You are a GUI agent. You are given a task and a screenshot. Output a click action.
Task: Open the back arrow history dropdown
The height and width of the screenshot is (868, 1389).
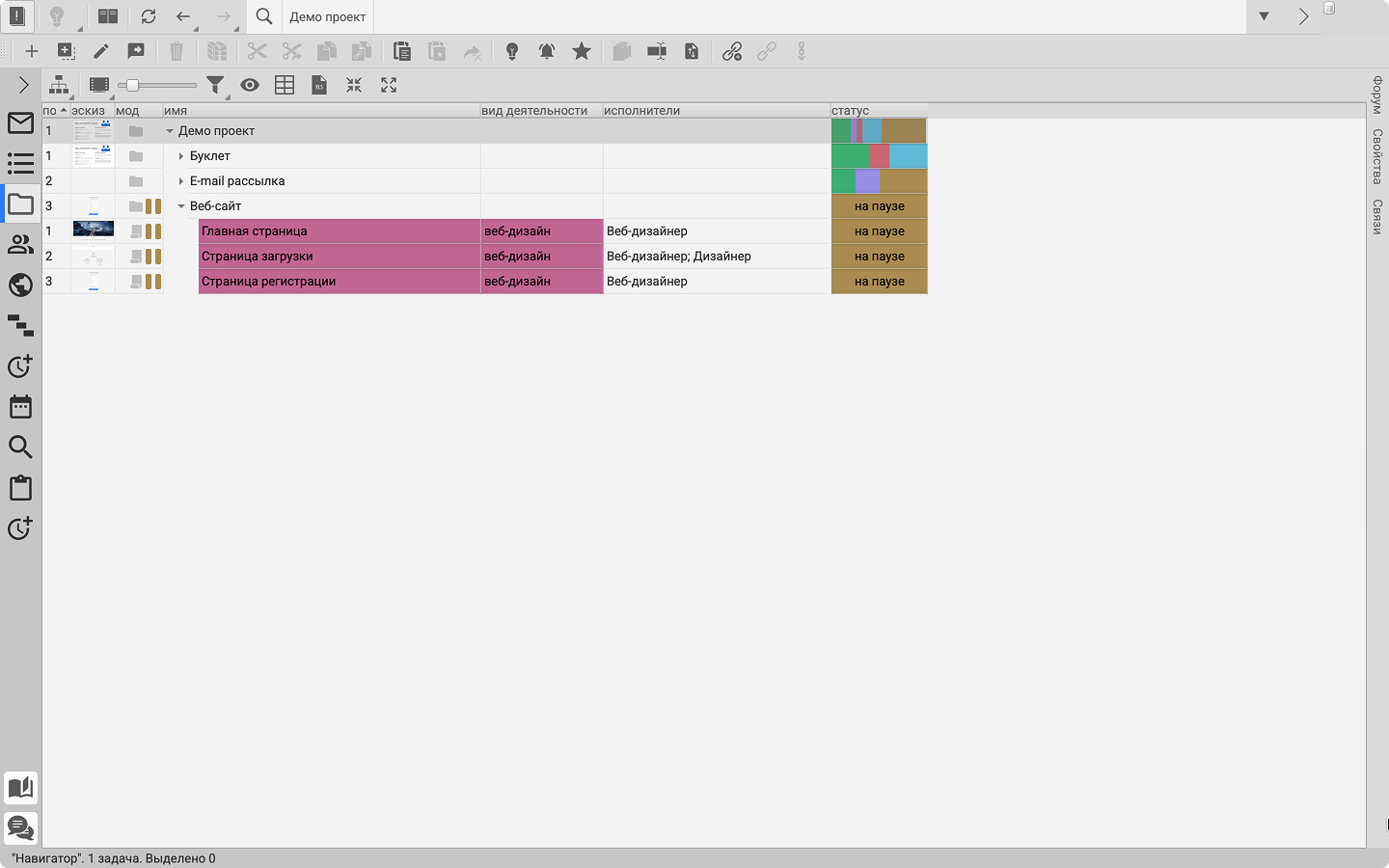[x=185, y=16]
